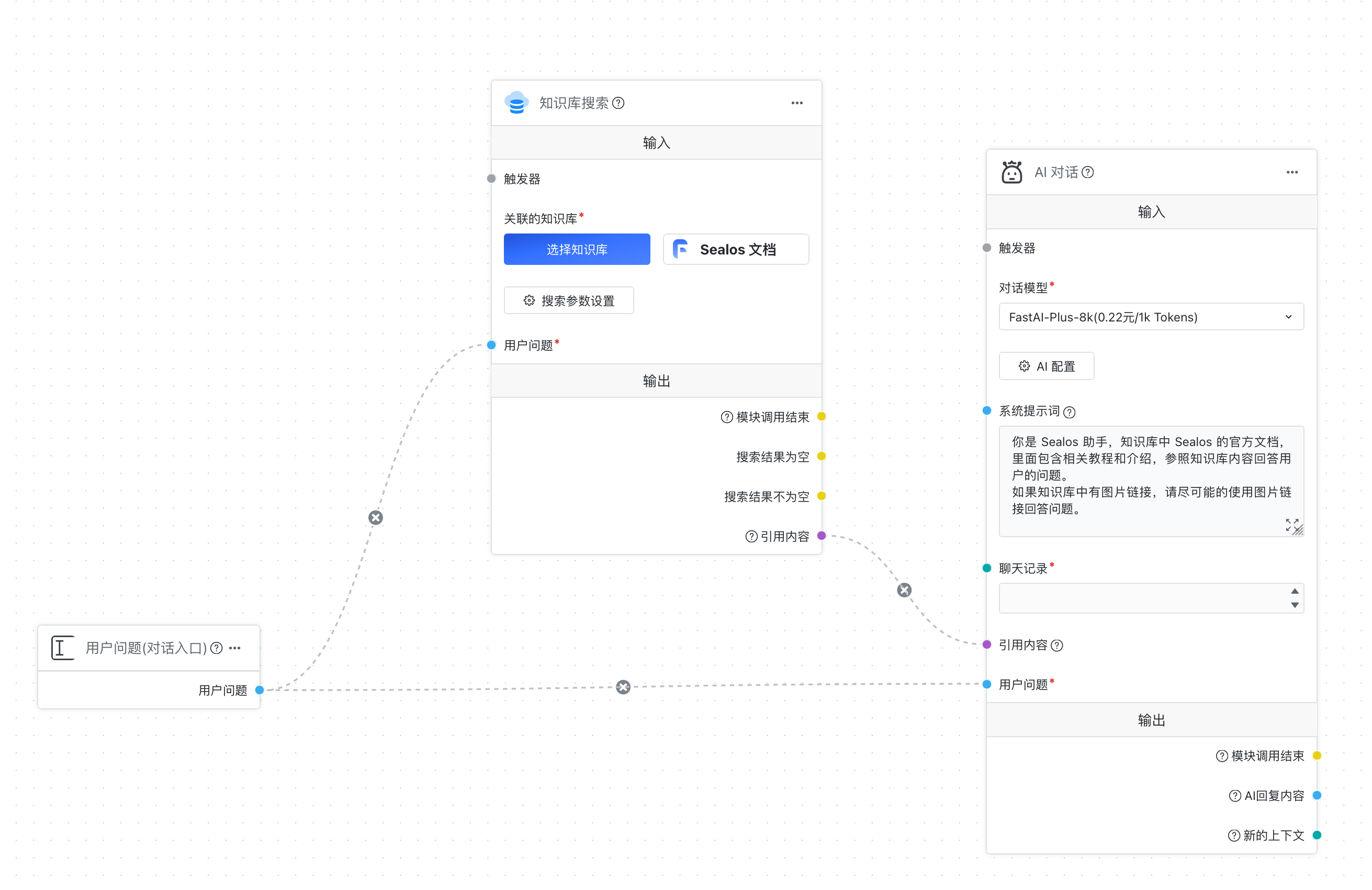Click help icon next to 知识库搜索 title
1372x890 pixels.
click(x=618, y=103)
